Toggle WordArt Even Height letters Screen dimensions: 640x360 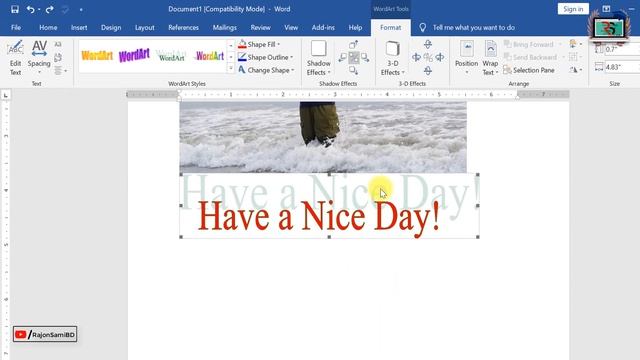tap(58, 44)
